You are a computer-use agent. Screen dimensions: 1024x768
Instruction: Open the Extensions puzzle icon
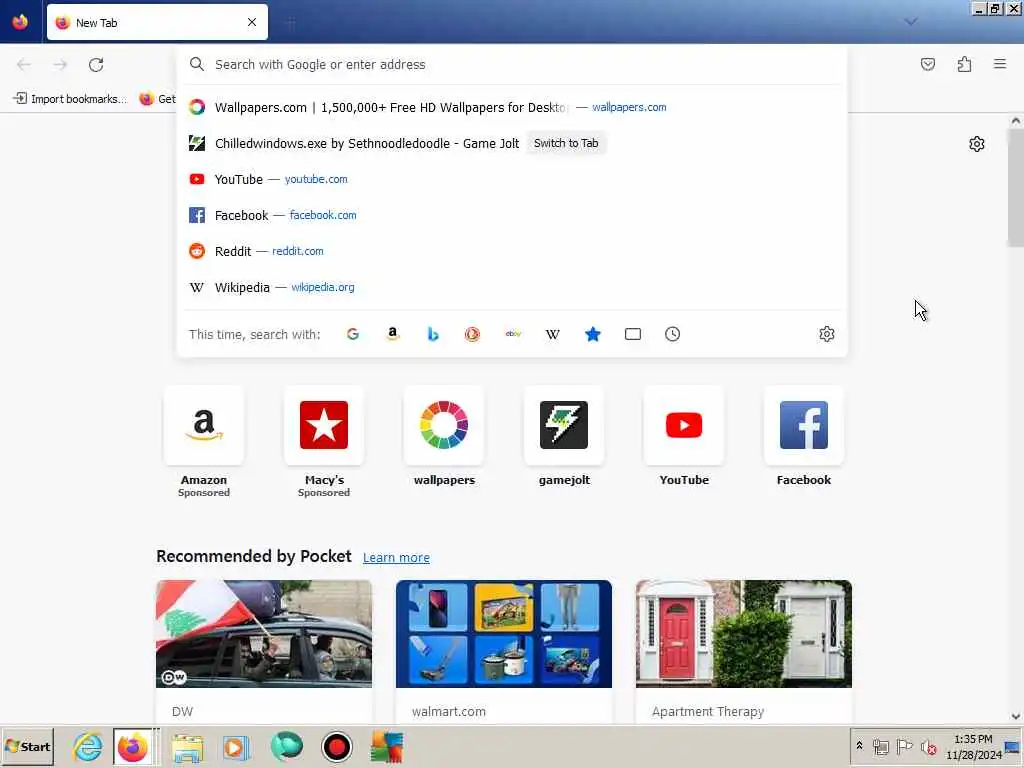coord(964,64)
